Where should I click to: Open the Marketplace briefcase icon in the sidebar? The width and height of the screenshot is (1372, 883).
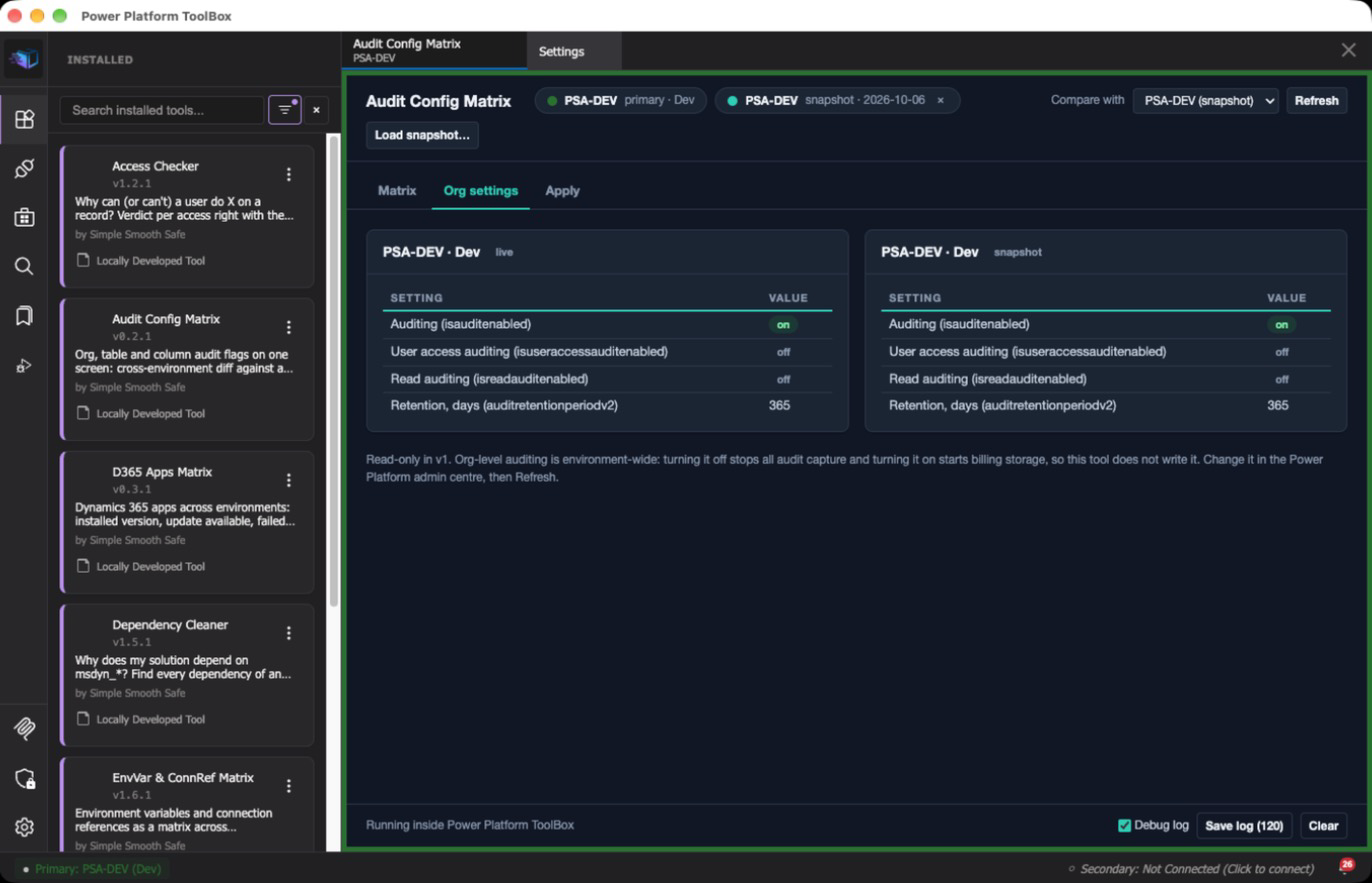24,217
